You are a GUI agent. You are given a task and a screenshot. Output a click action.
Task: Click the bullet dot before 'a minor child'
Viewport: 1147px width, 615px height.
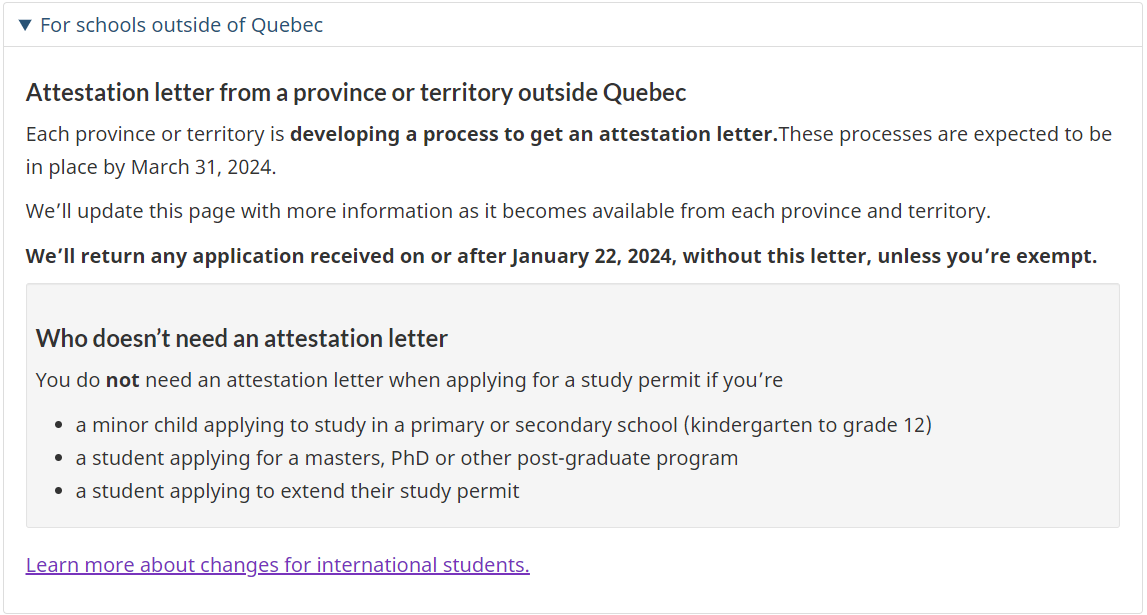[x=59, y=425]
